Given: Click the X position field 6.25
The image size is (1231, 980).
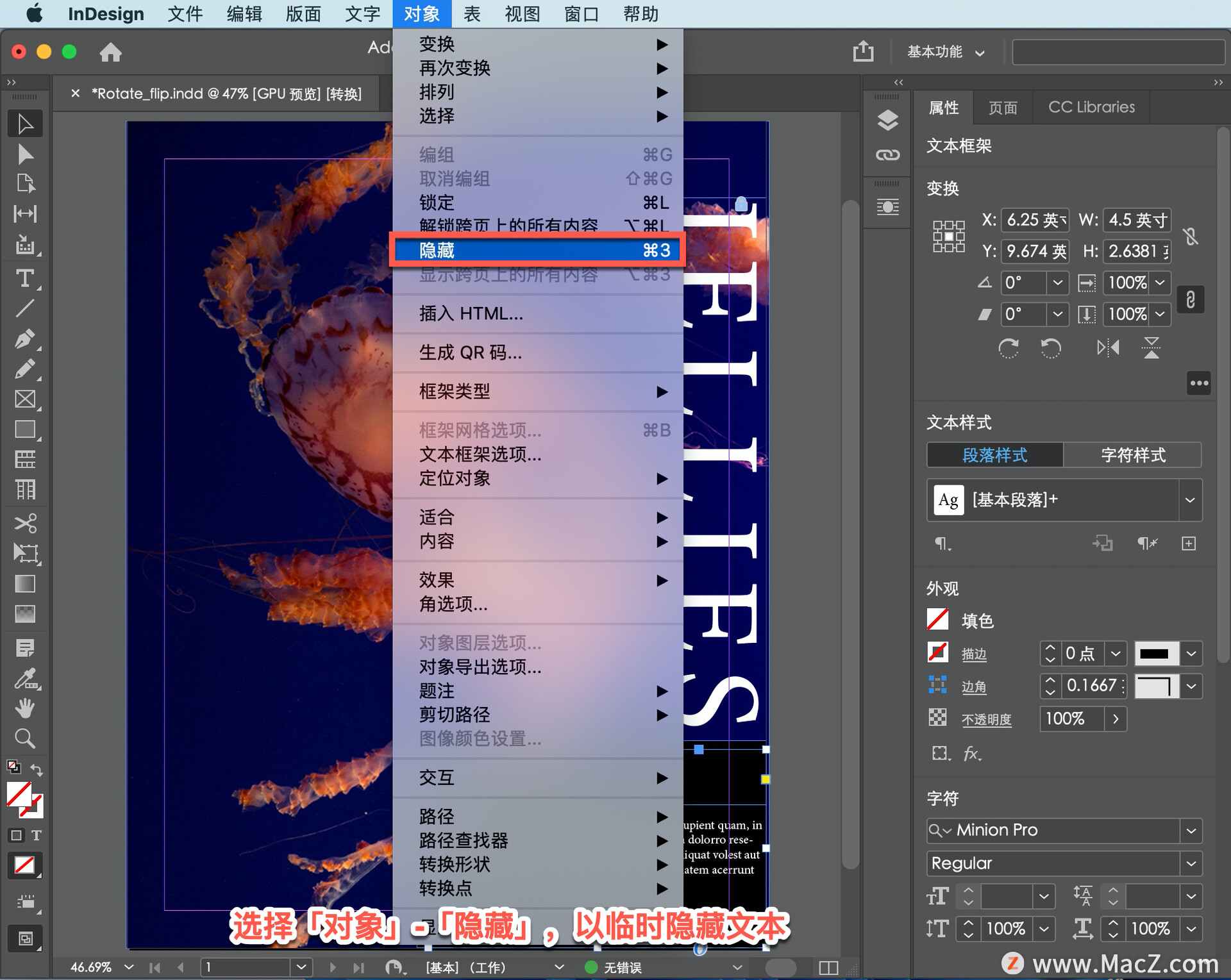Looking at the screenshot, I should click(x=1034, y=220).
